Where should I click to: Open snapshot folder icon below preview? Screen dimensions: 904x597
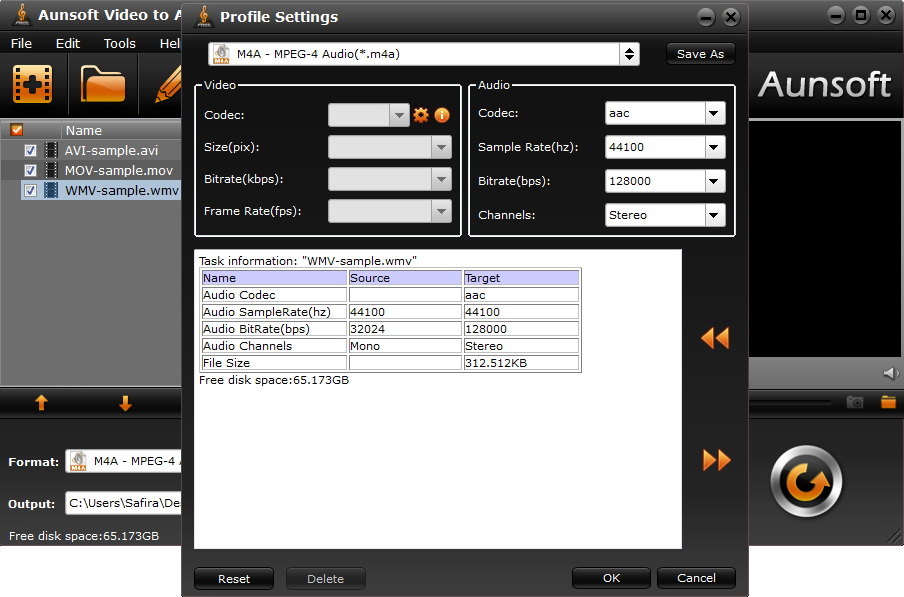click(888, 402)
